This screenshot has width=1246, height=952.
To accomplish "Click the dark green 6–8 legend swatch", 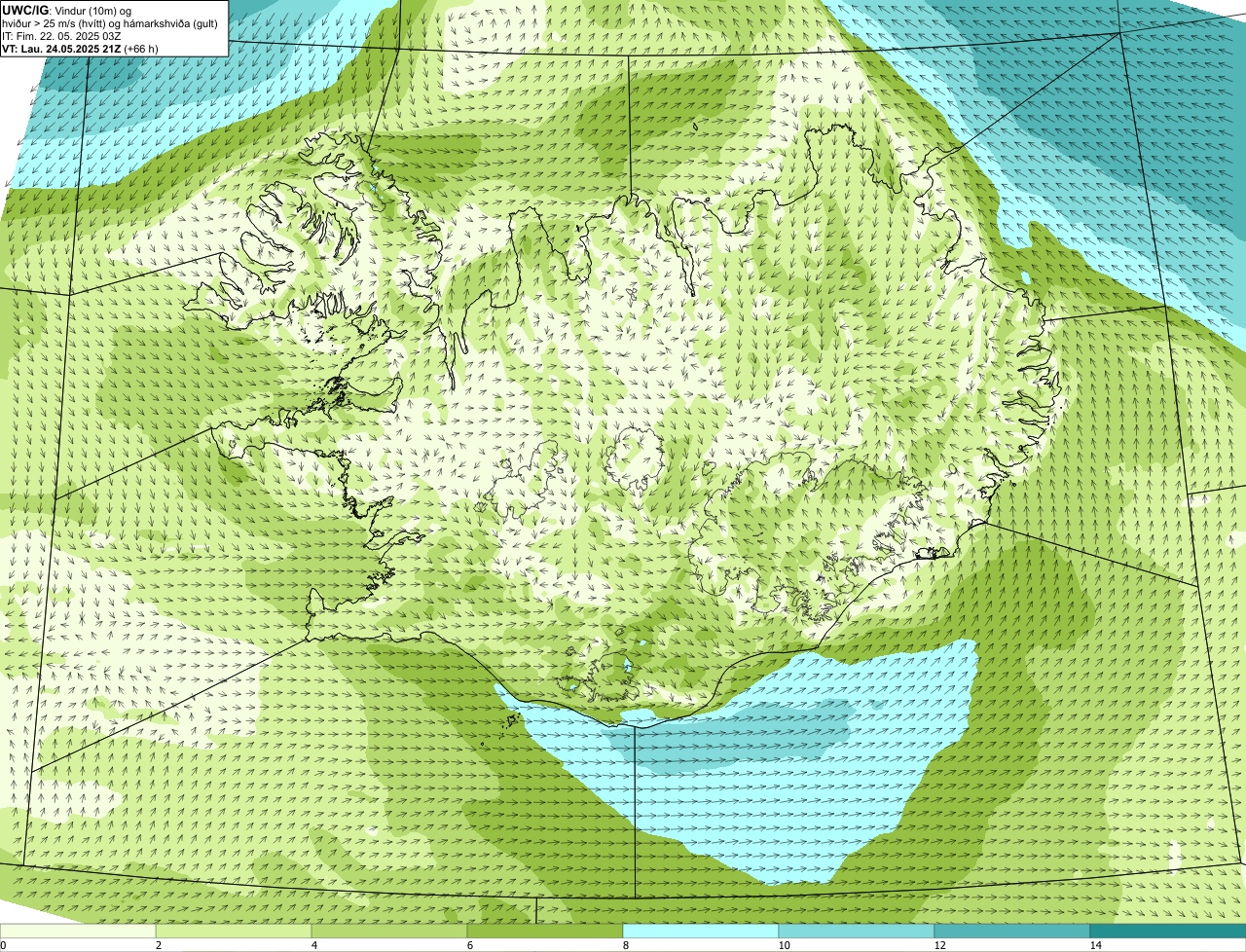I will (x=545, y=932).
